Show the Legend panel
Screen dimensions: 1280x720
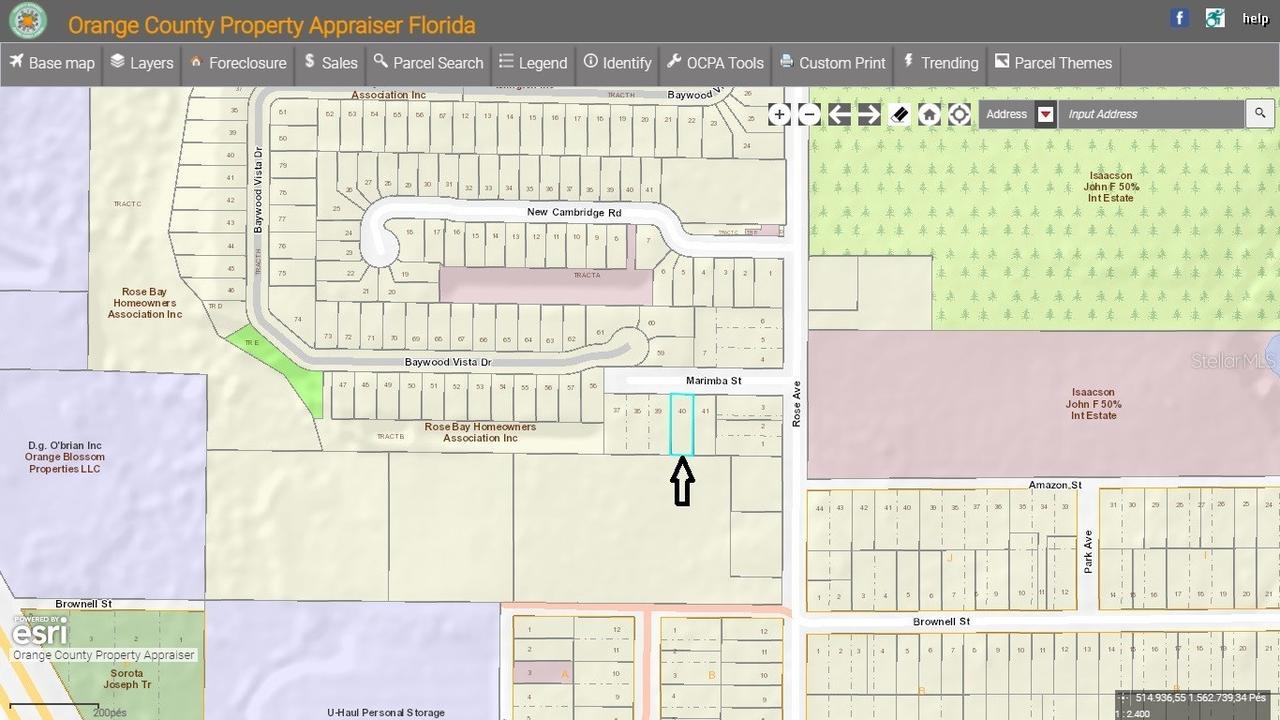point(533,63)
